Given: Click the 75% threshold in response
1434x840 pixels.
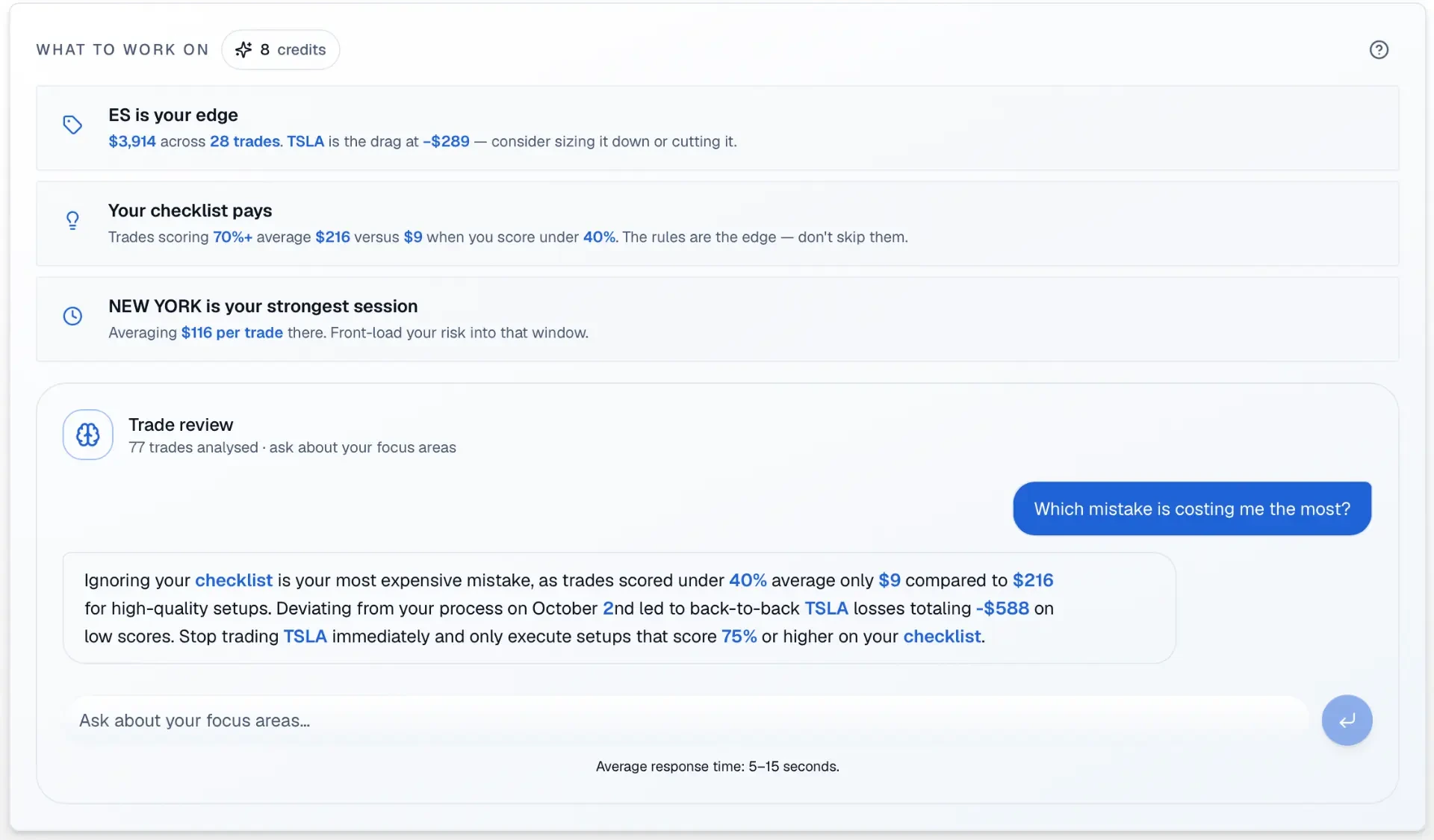Looking at the screenshot, I should [739, 636].
